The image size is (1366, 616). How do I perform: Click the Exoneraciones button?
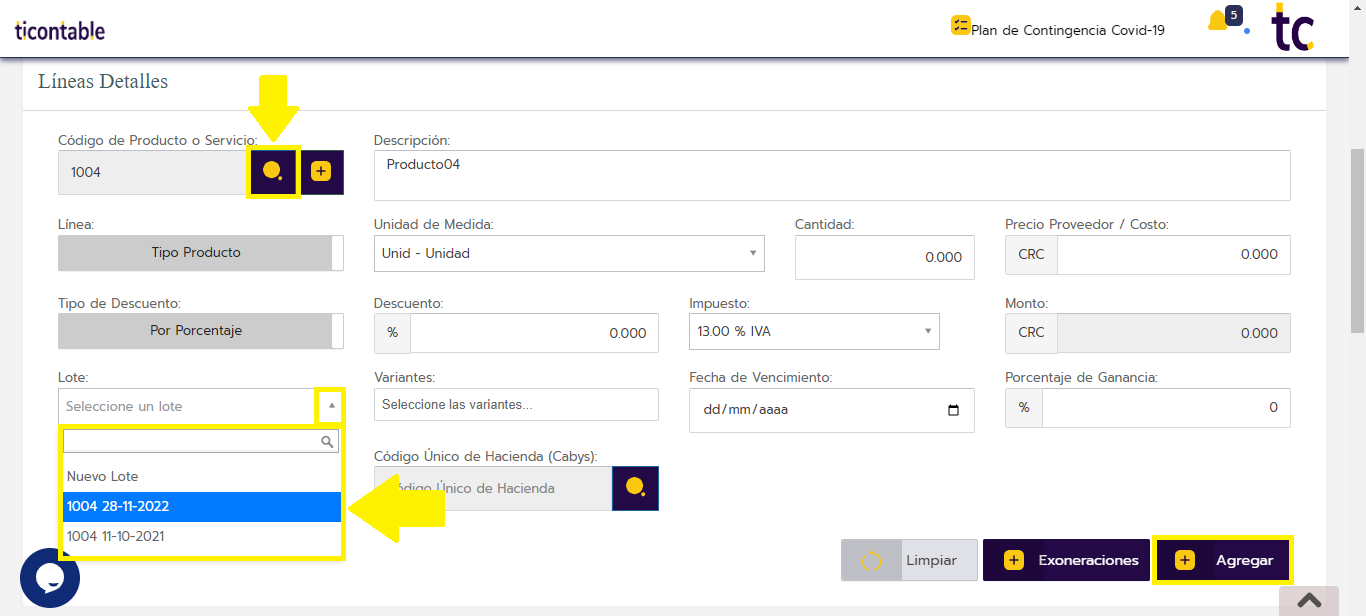1066,560
